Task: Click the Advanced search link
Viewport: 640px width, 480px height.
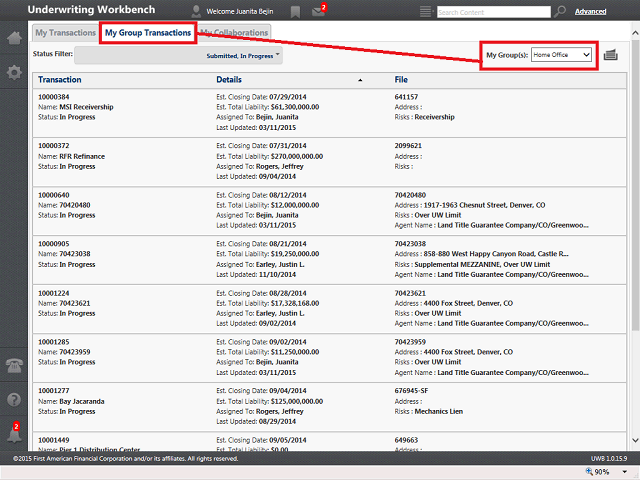Action: click(x=590, y=11)
